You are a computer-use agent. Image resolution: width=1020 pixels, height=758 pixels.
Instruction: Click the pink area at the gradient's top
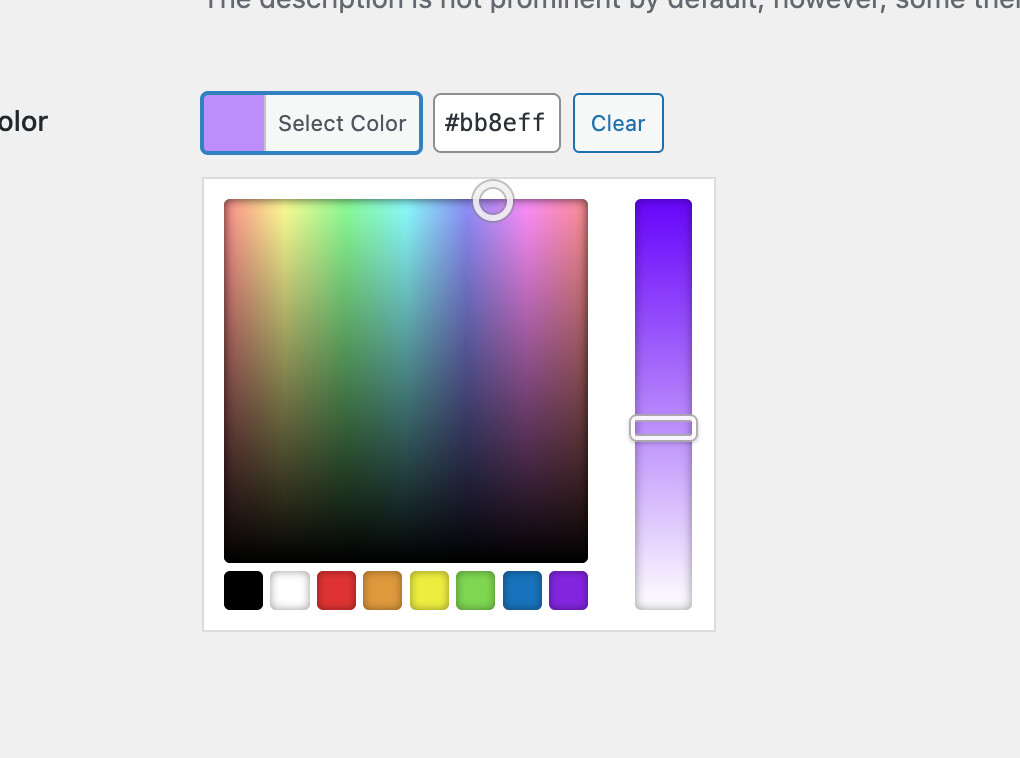click(550, 212)
